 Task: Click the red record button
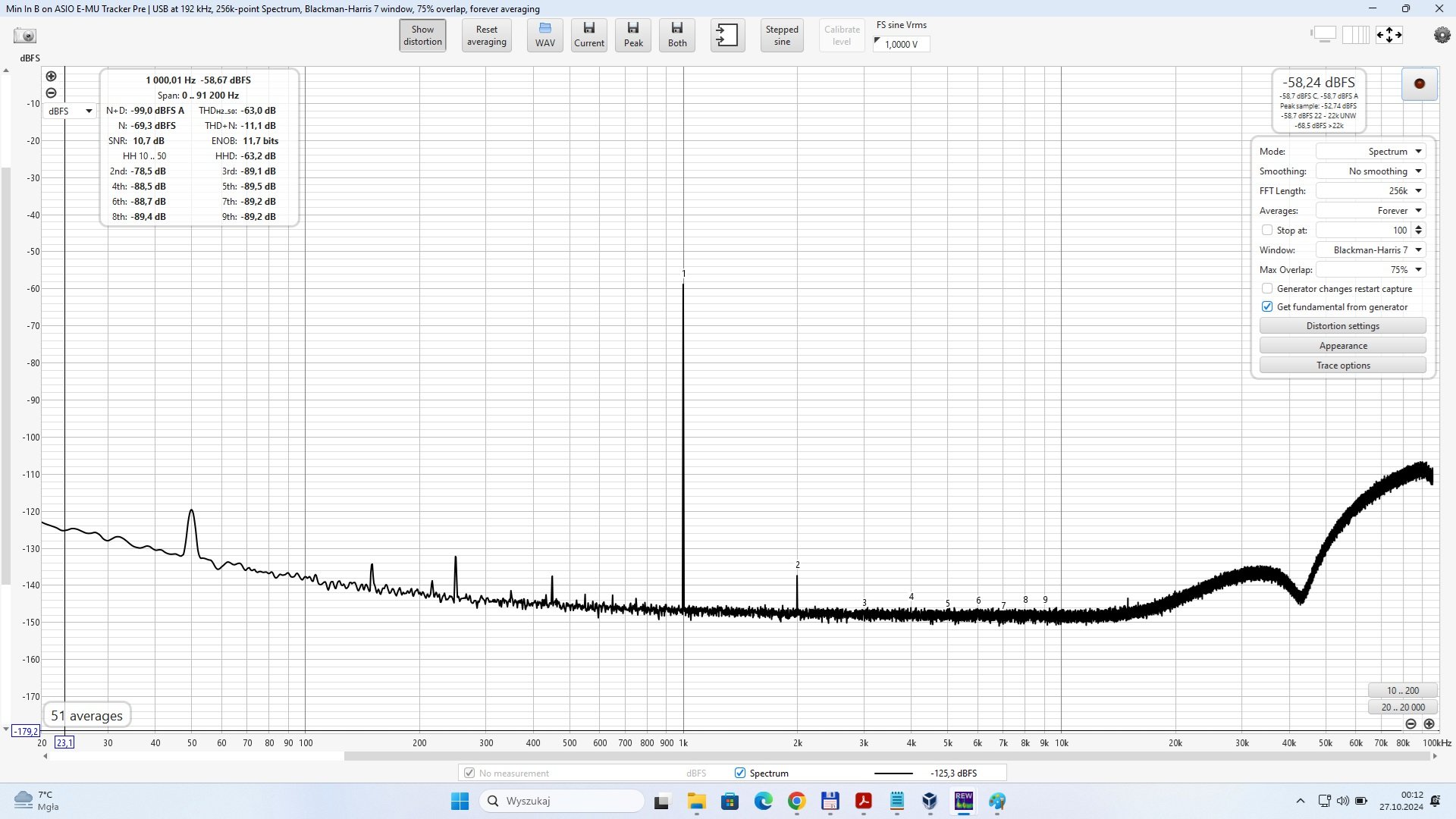tap(1420, 84)
